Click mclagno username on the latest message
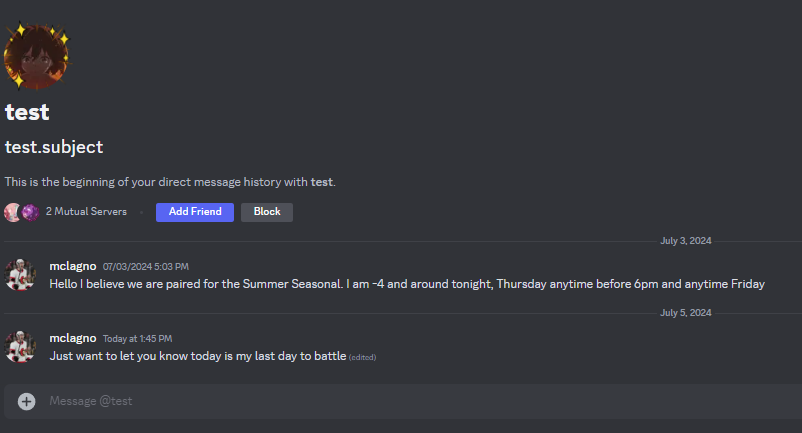 point(73,338)
